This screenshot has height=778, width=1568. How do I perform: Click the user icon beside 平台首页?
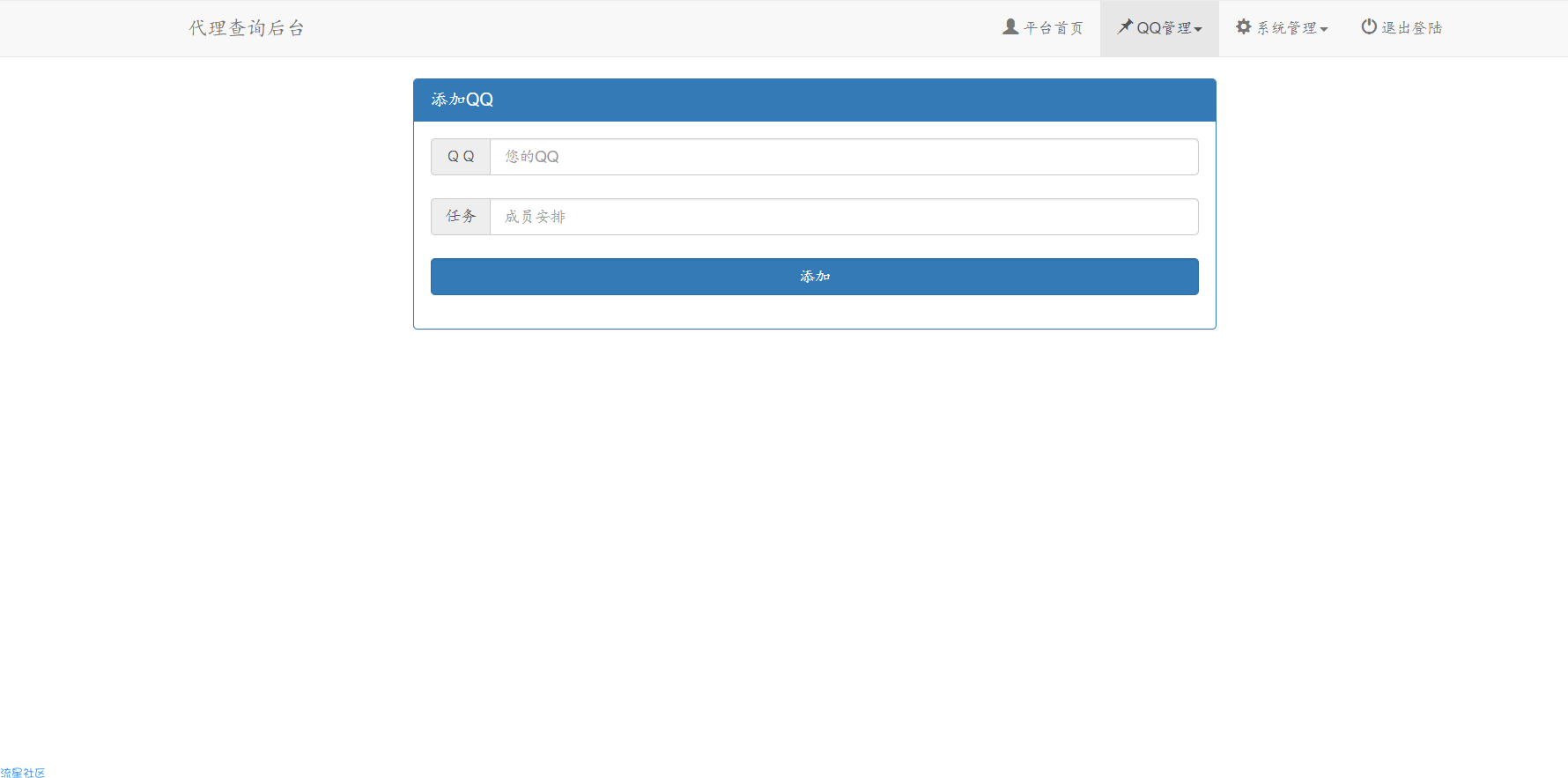pyautogui.click(x=1010, y=27)
